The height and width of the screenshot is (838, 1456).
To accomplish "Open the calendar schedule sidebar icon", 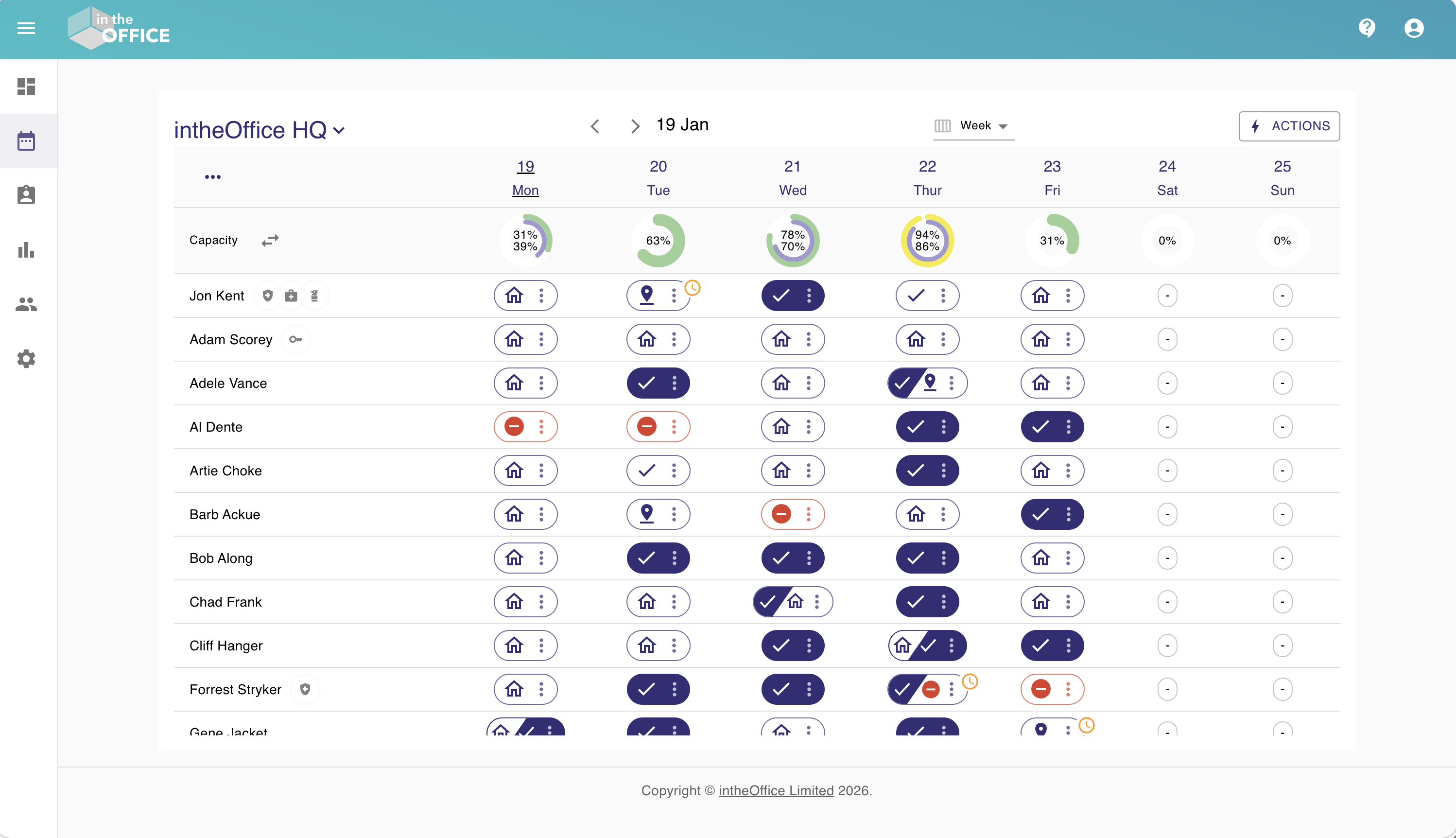I will click(x=26, y=141).
